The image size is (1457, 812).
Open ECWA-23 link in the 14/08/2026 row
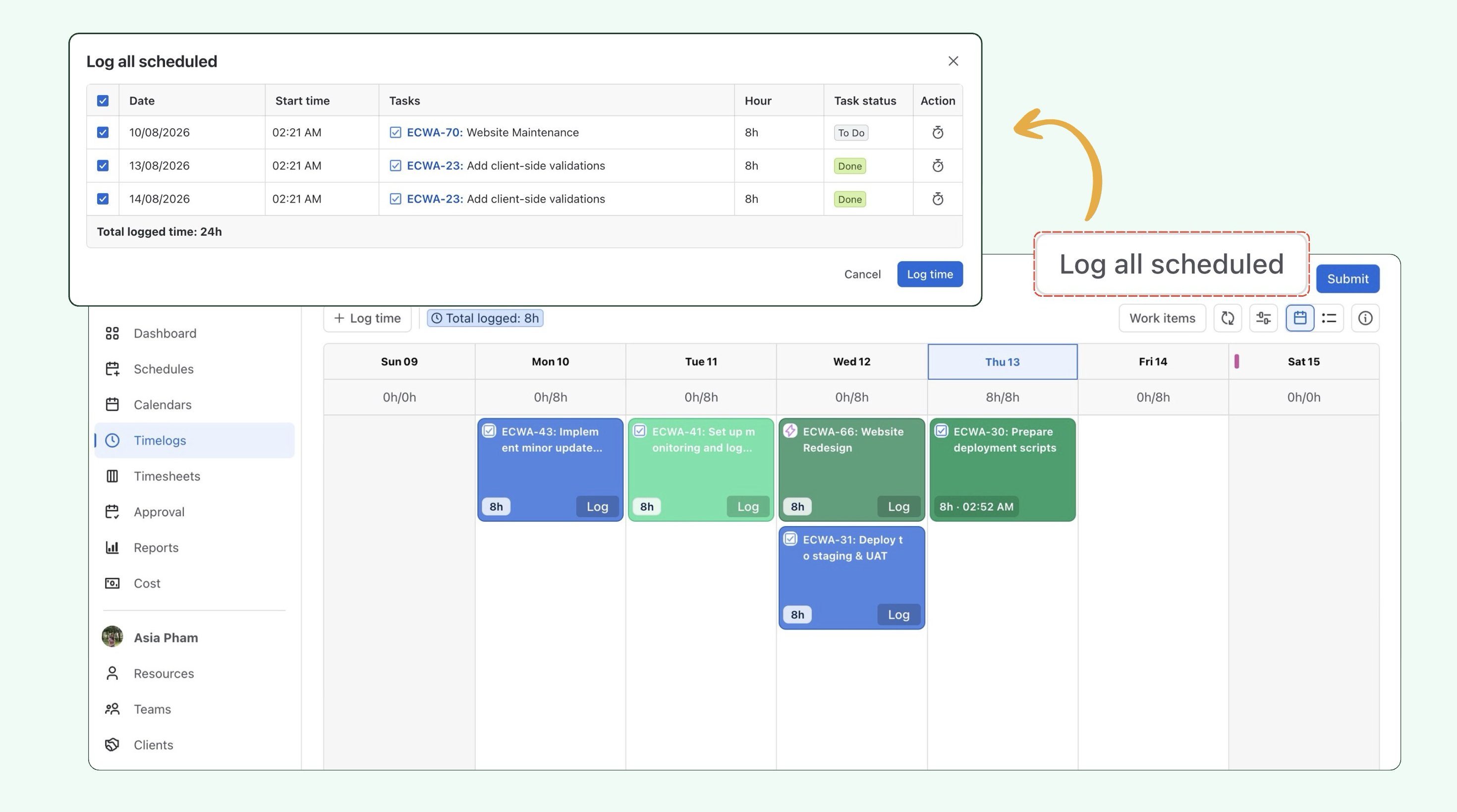point(435,199)
